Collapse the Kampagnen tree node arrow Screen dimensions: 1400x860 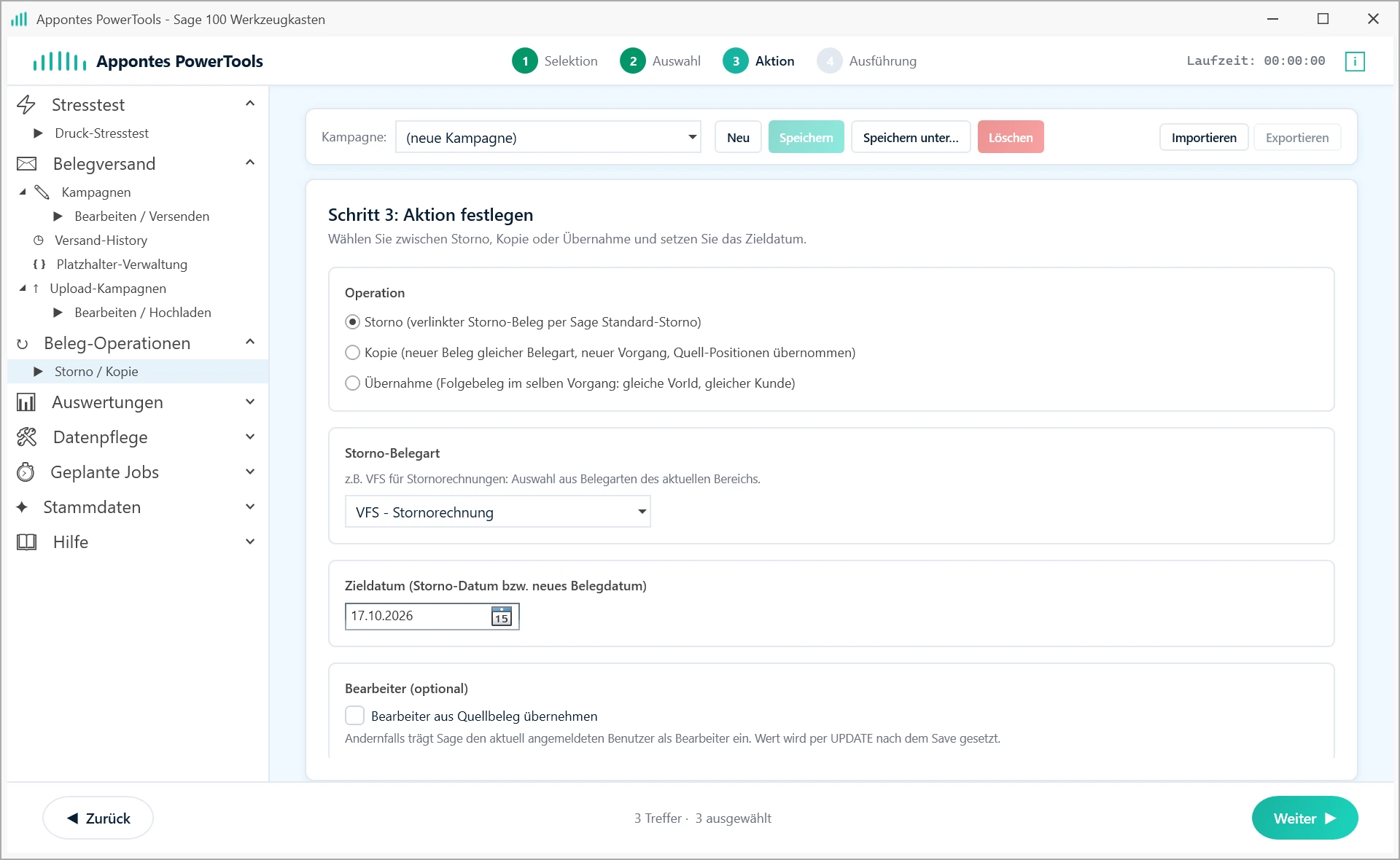click(x=23, y=192)
